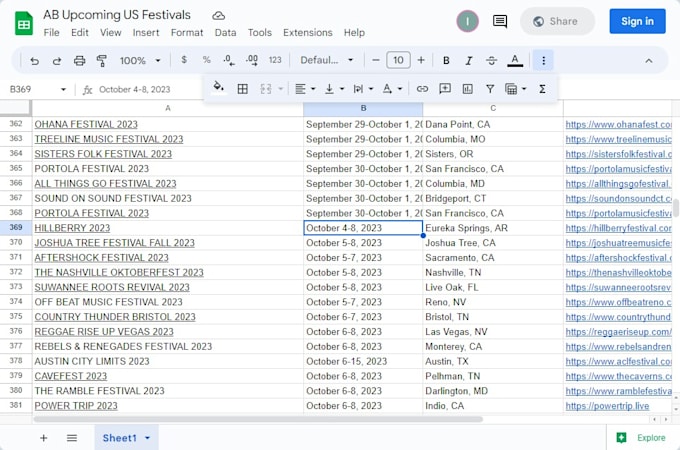Click the Share button
The image size is (680, 450).
point(557,21)
